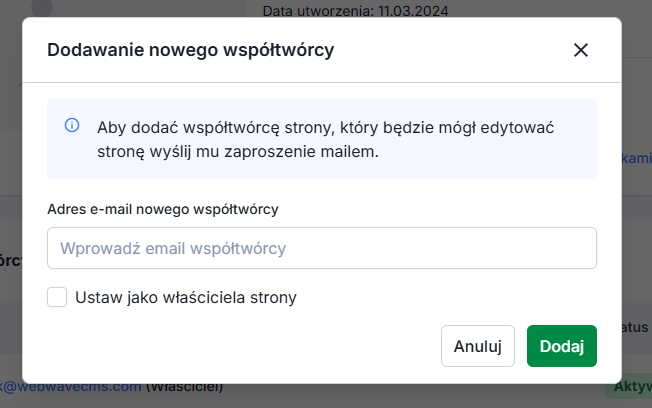Click the green 'Aktyw' status badge

click(628, 388)
